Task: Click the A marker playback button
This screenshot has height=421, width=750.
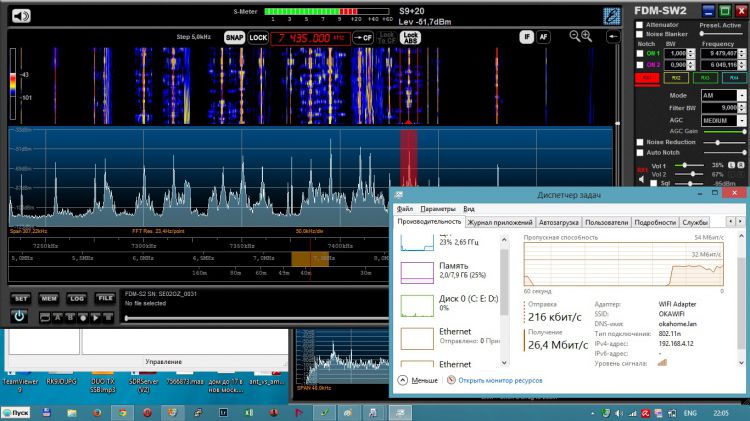Action: [57, 317]
